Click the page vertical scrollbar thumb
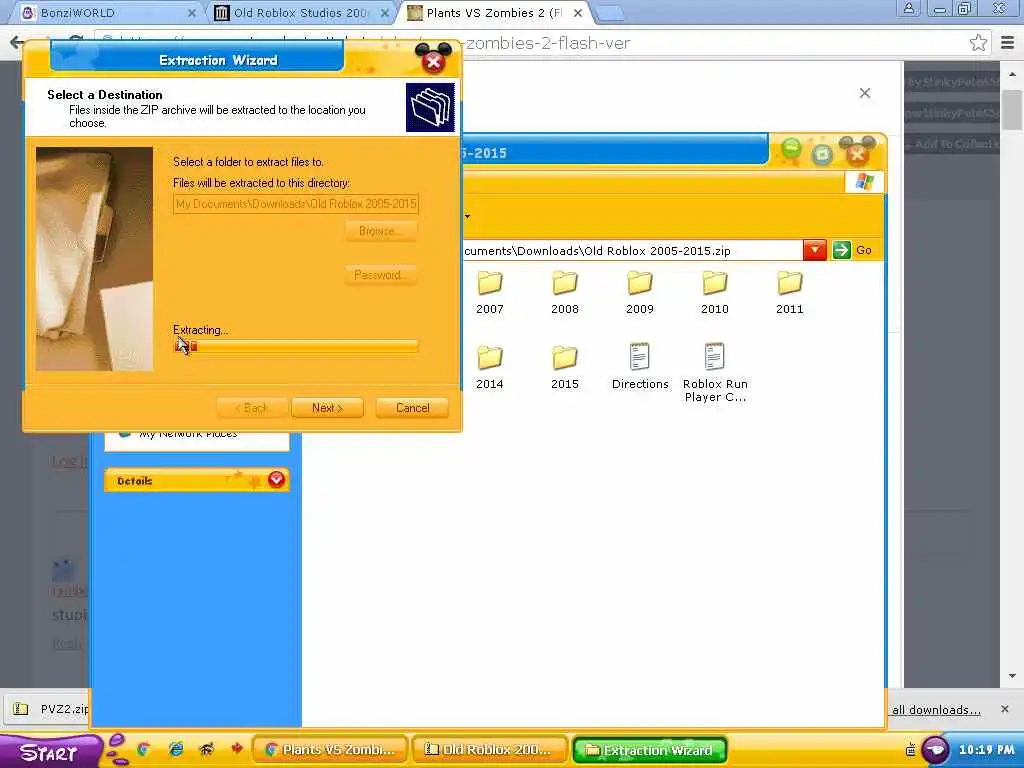Viewport: 1024px width, 768px height. [1012, 110]
